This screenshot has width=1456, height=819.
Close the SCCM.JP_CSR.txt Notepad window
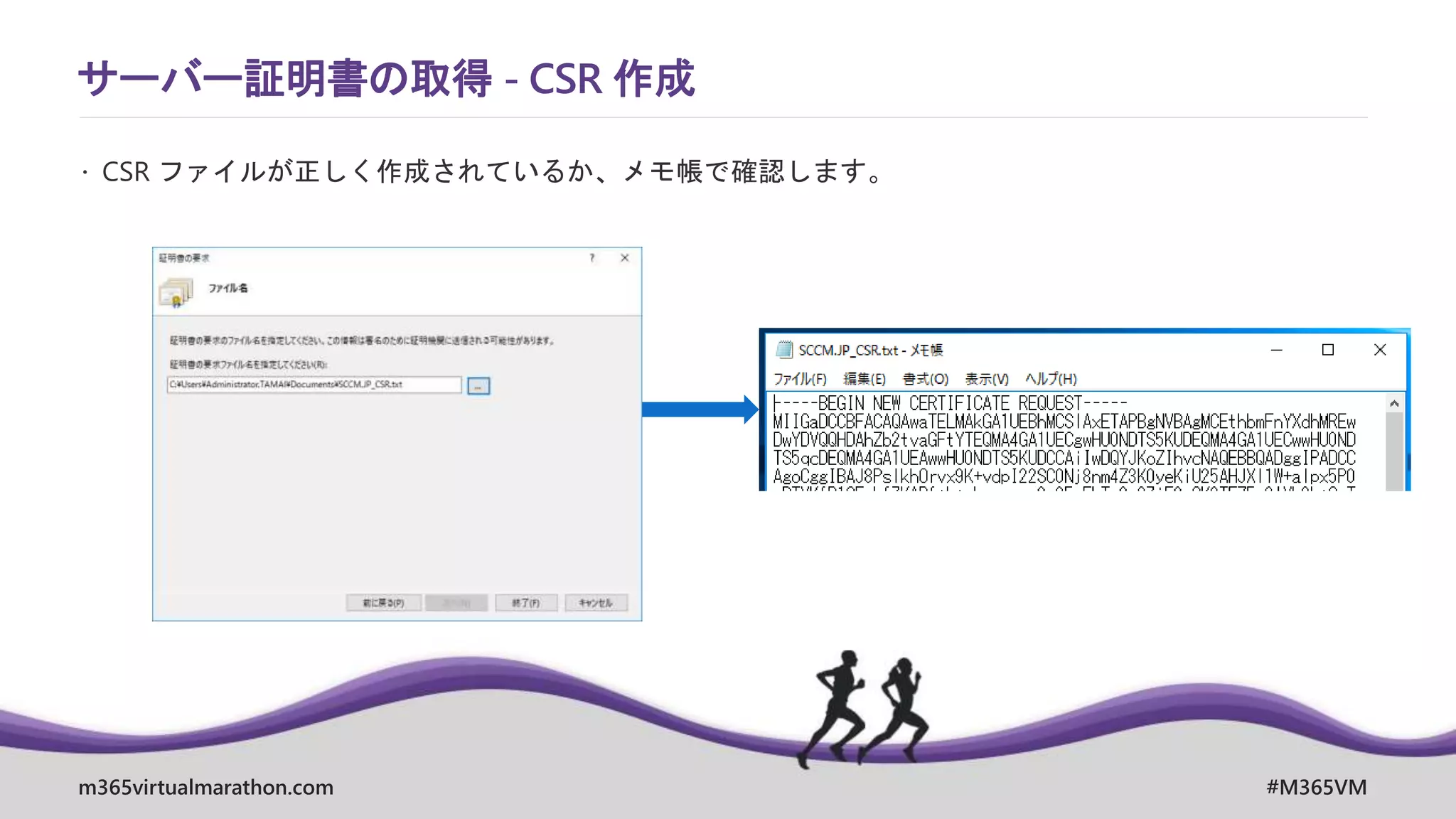pyautogui.click(x=1380, y=350)
